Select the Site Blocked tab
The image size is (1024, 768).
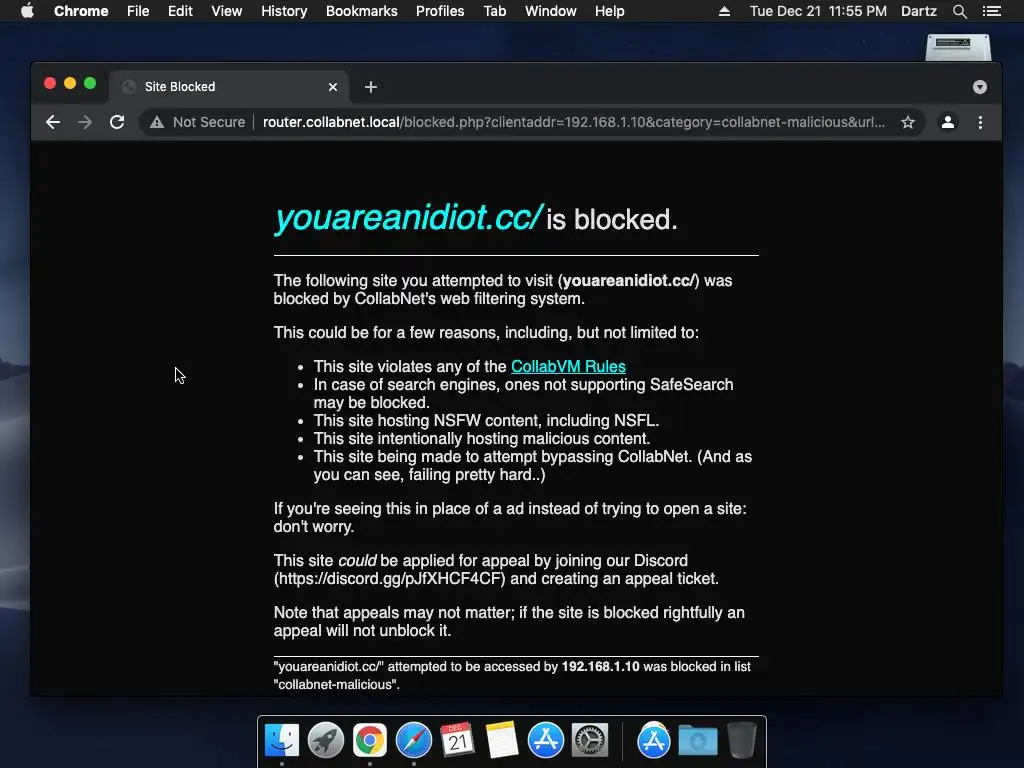[x=229, y=87]
